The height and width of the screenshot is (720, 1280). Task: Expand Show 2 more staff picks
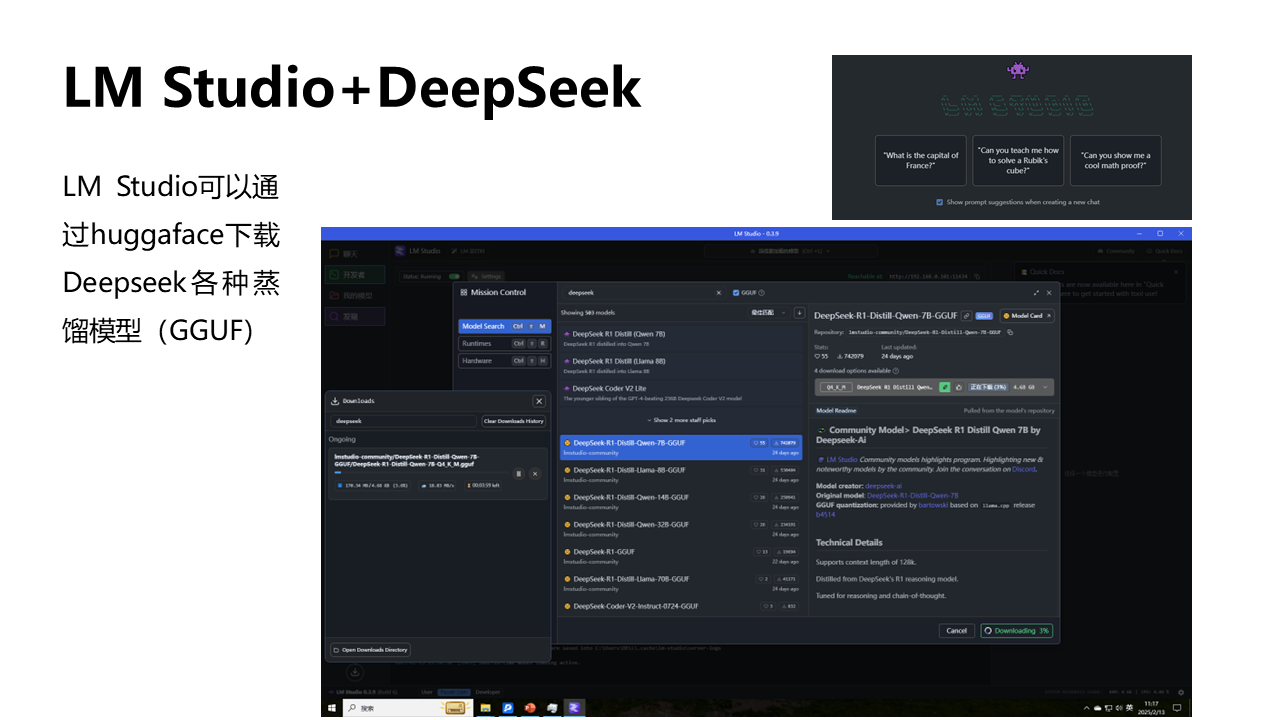(x=682, y=420)
